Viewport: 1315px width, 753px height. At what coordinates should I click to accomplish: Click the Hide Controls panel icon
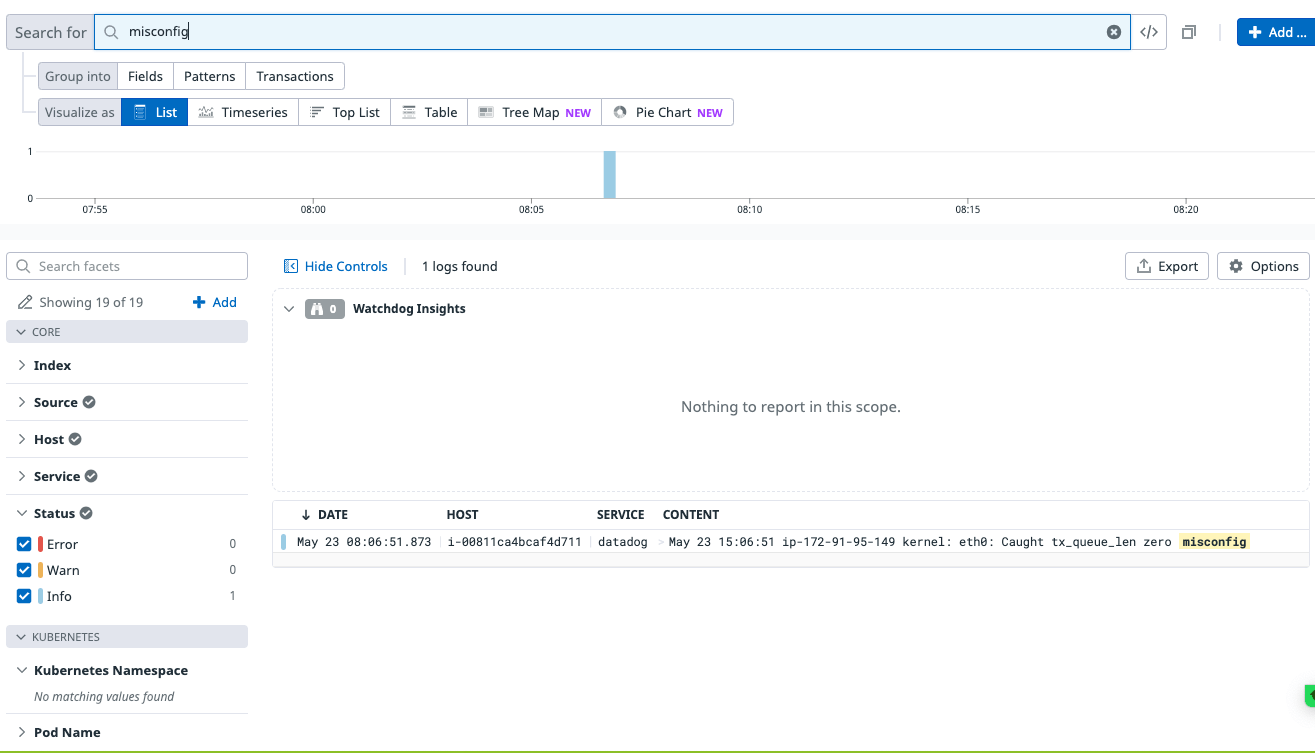[291, 266]
